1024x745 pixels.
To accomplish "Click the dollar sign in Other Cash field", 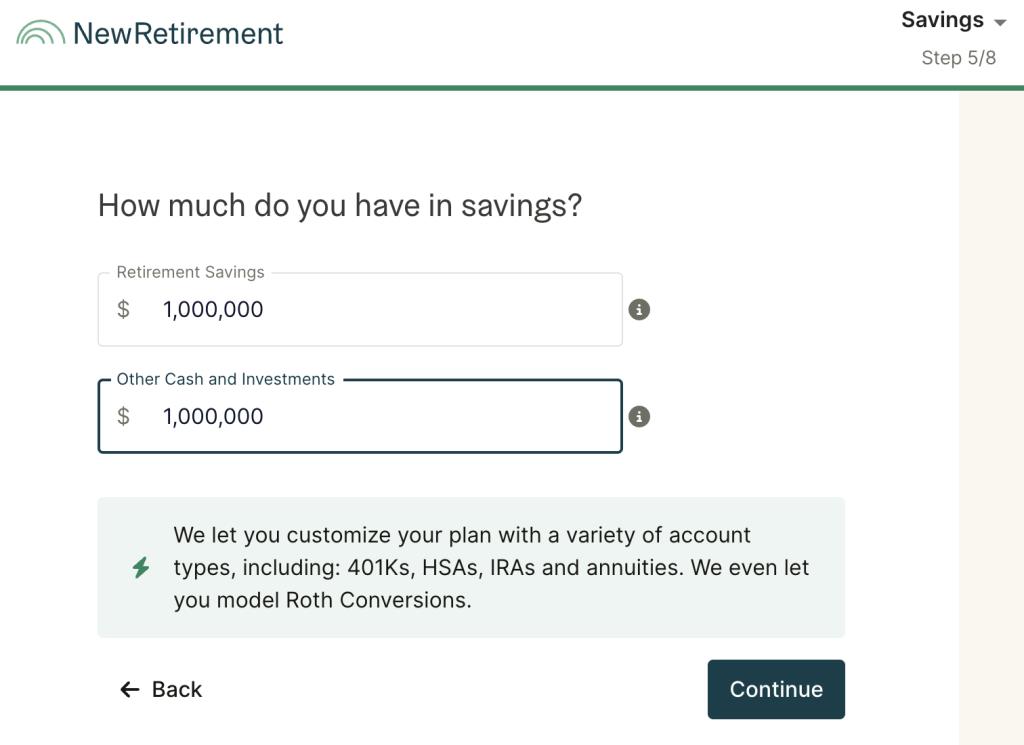I will (123, 416).
